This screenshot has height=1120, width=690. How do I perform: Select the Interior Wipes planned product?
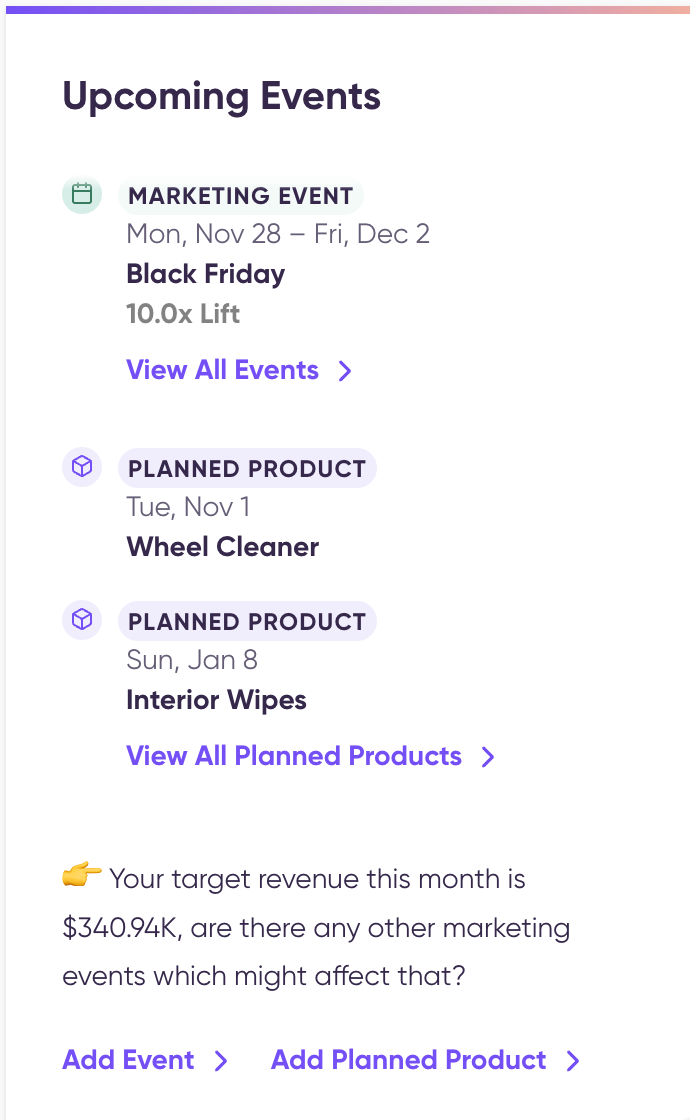click(216, 700)
